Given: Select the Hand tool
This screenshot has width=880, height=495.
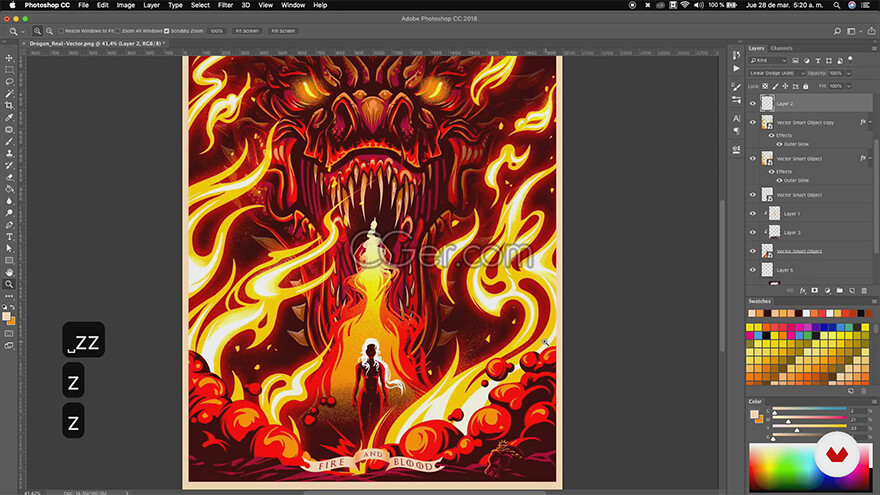Looking at the screenshot, I should (x=9, y=273).
